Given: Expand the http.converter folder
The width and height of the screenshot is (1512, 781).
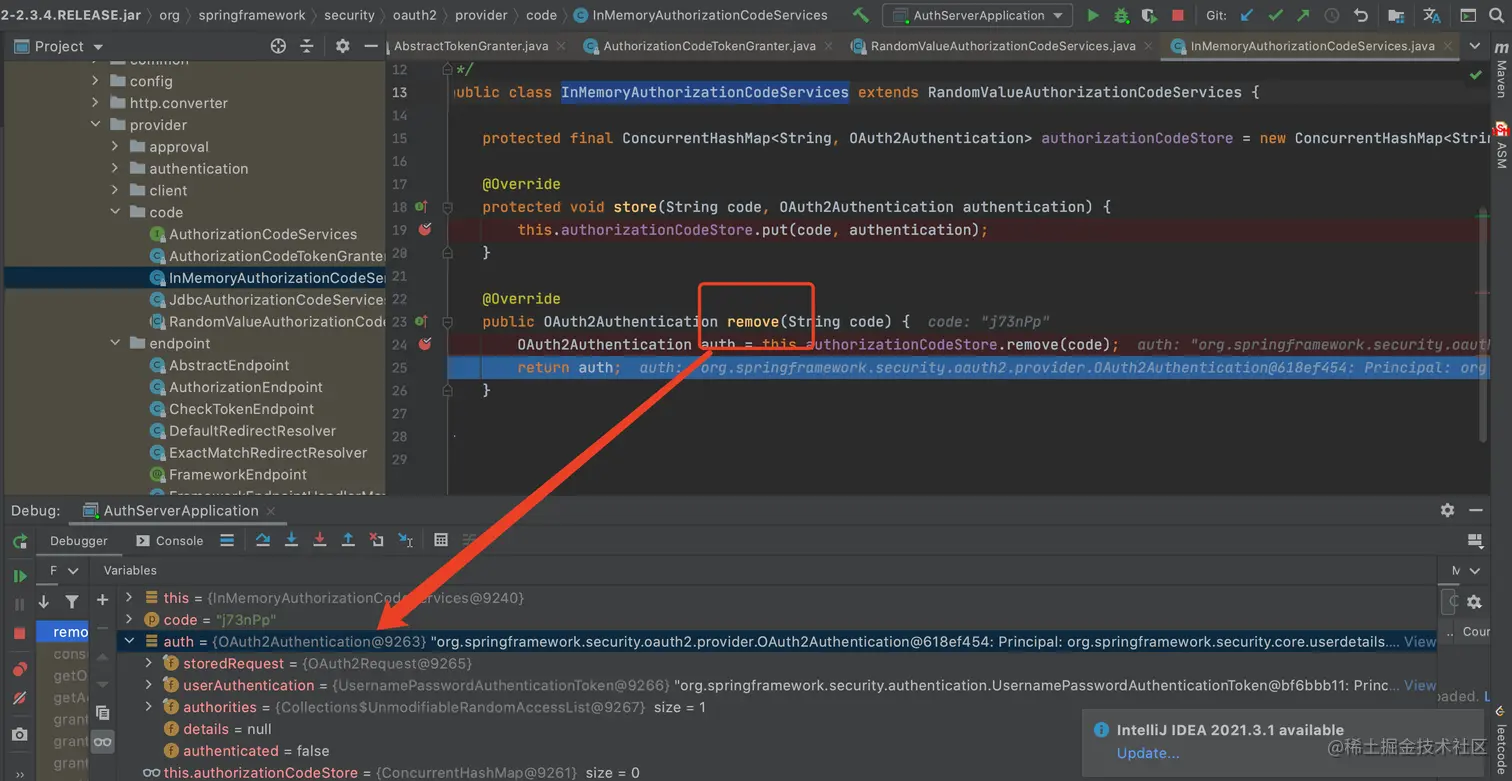Looking at the screenshot, I should [96, 103].
